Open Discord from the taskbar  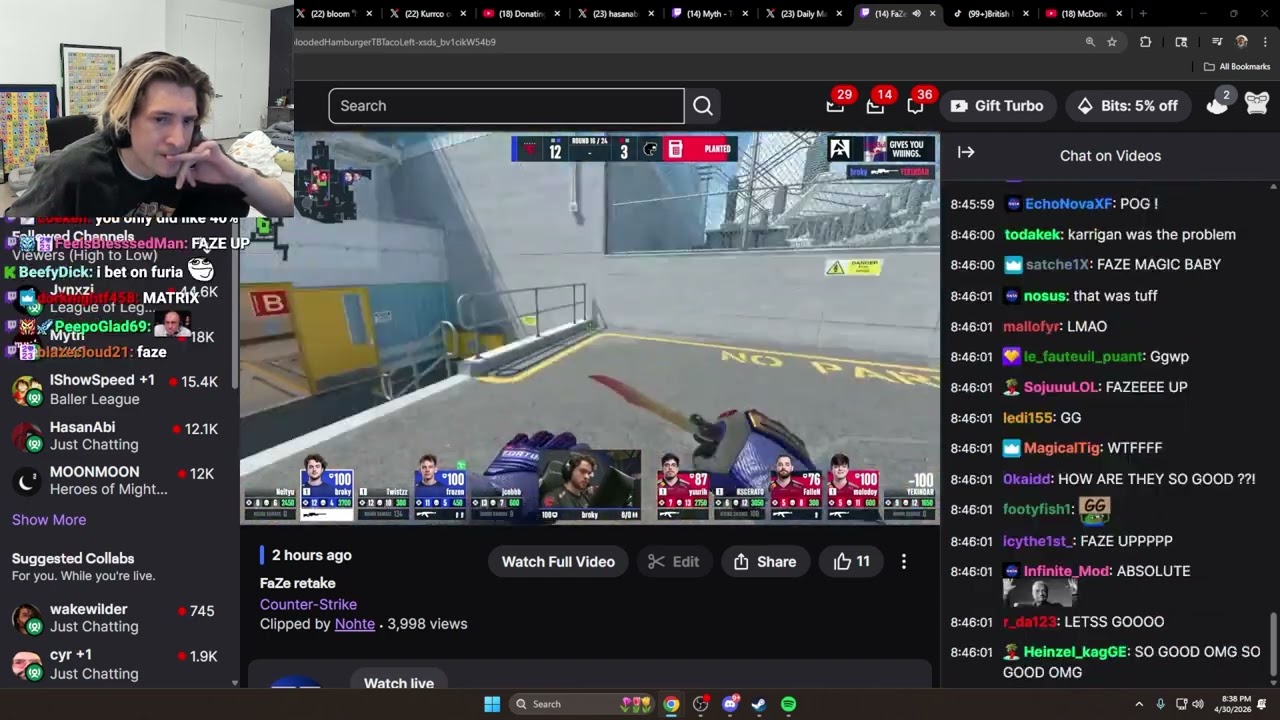pos(730,704)
